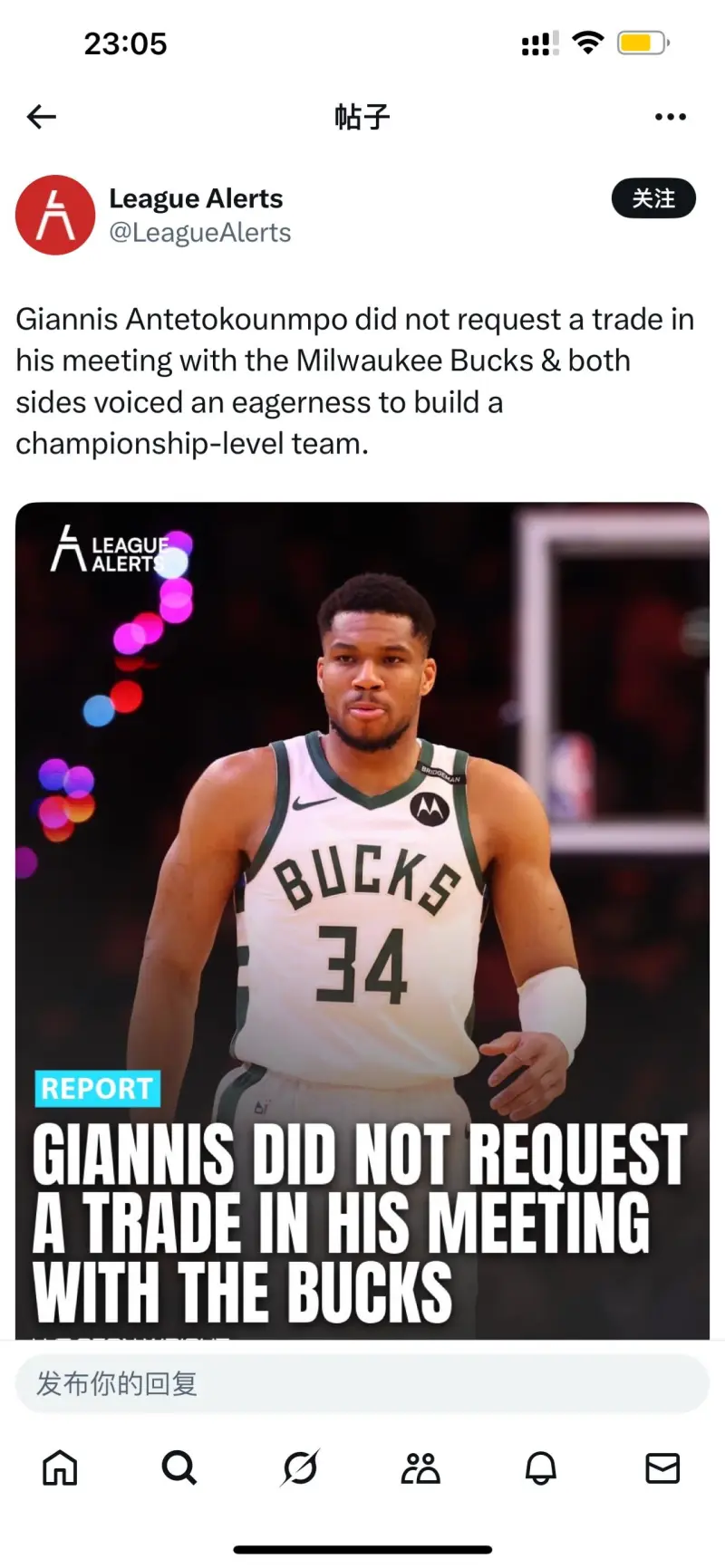
Task: Open League Alerts display name profile link
Action: click(x=196, y=198)
